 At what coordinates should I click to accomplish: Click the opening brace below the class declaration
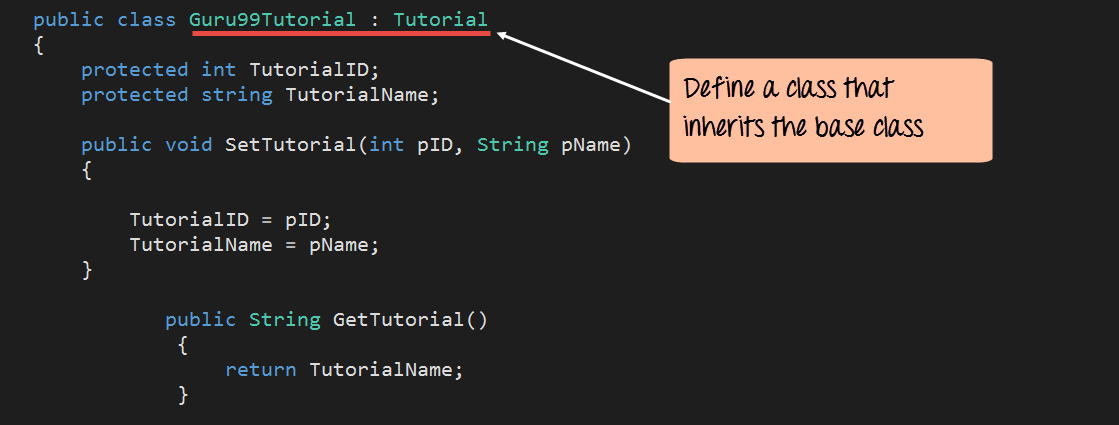pos(38,45)
